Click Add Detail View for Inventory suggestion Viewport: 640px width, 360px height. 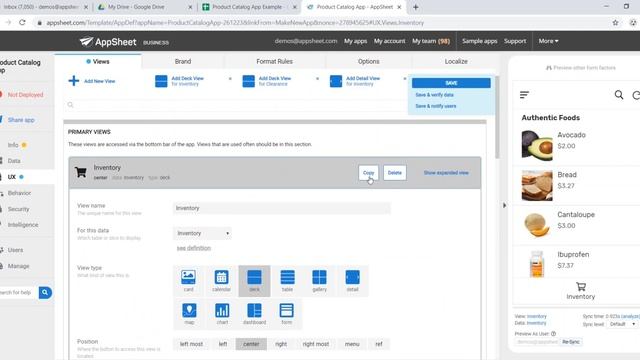355,81
